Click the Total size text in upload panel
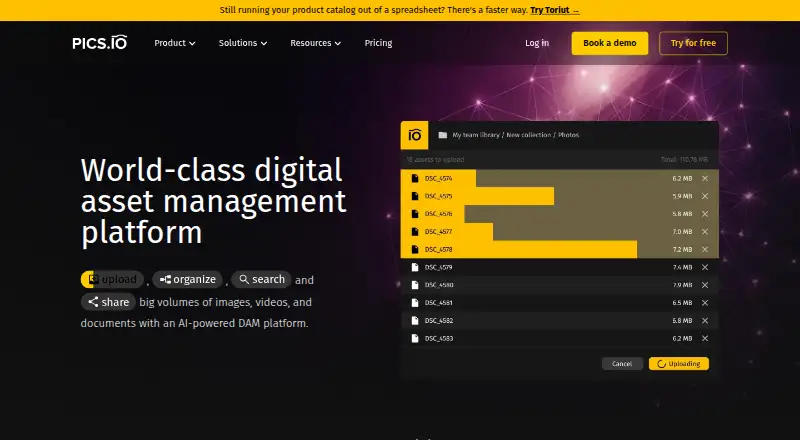 click(x=684, y=160)
